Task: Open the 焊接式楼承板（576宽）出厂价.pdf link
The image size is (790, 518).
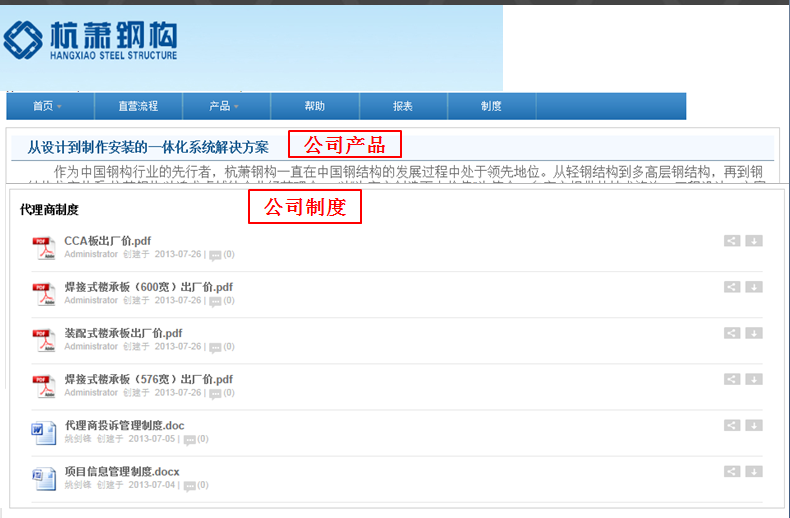Action: tap(148, 379)
